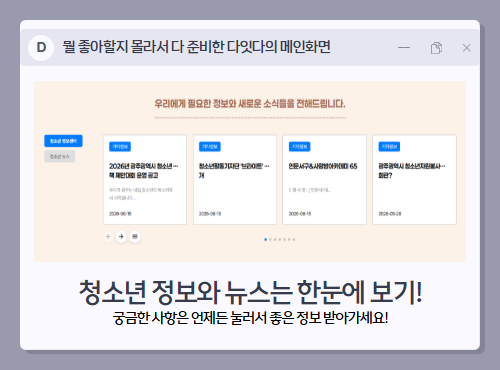This screenshot has width=500, height=370.
Task: Click the overlapping pages icon in title bar
Action: pos(436,48)
